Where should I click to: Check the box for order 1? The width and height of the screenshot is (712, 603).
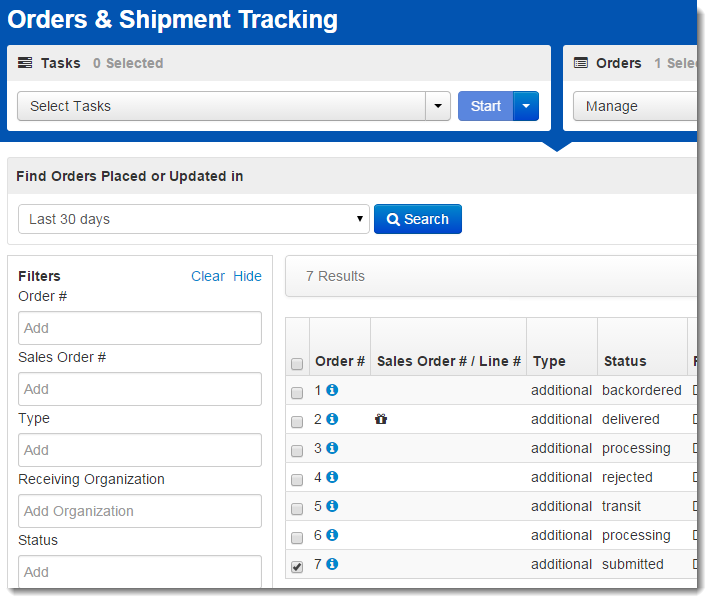(297, 392)
